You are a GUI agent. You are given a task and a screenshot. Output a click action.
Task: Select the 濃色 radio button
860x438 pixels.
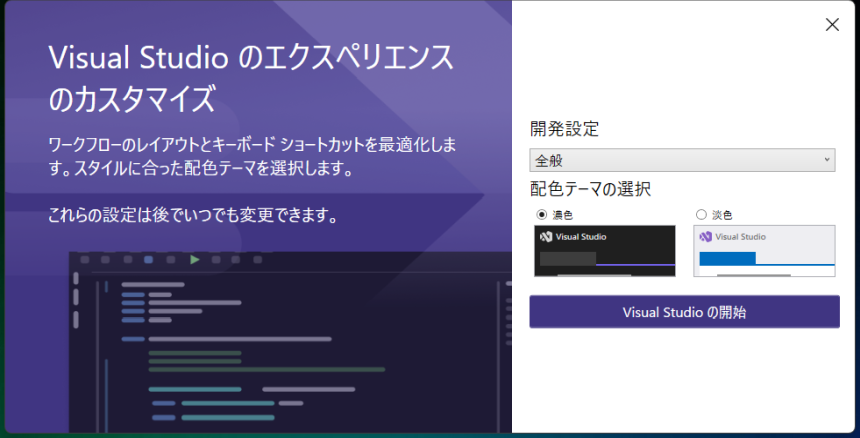pos(542,214)
